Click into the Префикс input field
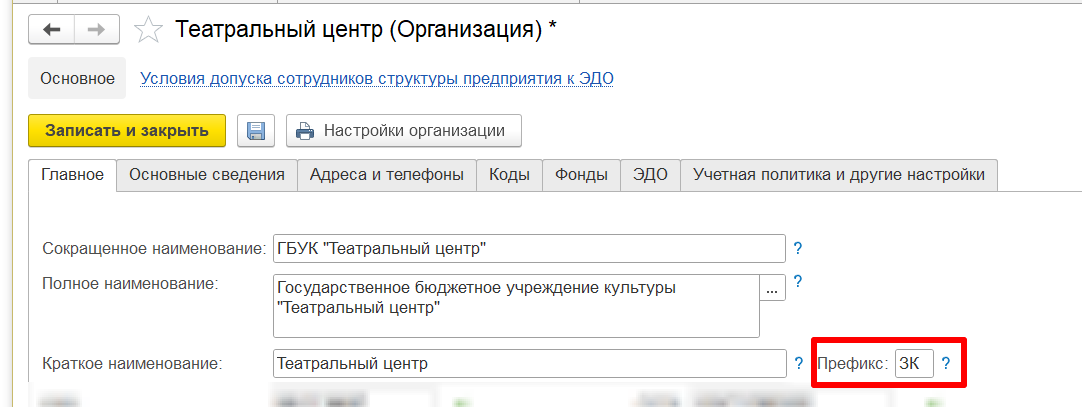 point(913,363)
